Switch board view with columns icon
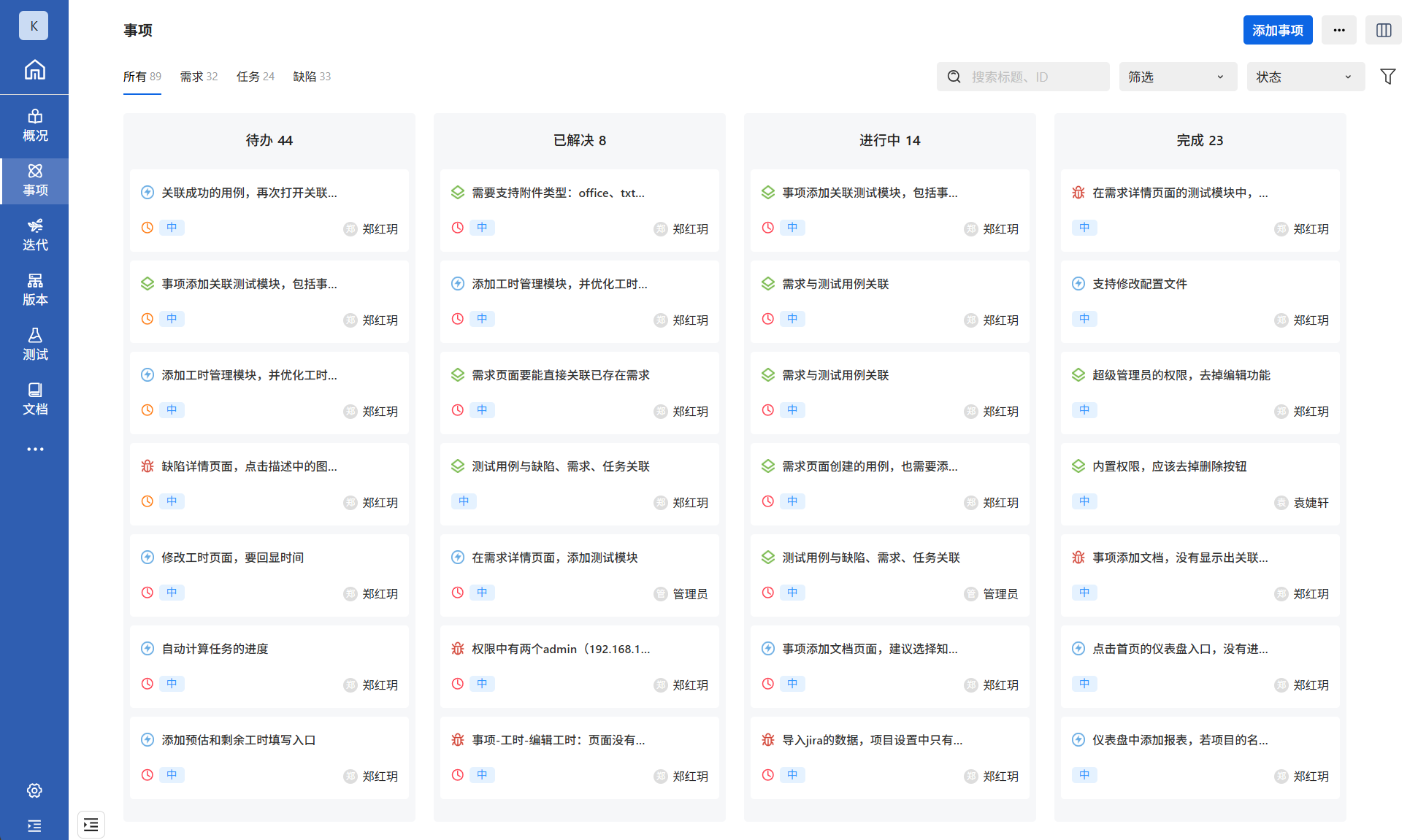 coord(1383,30)
